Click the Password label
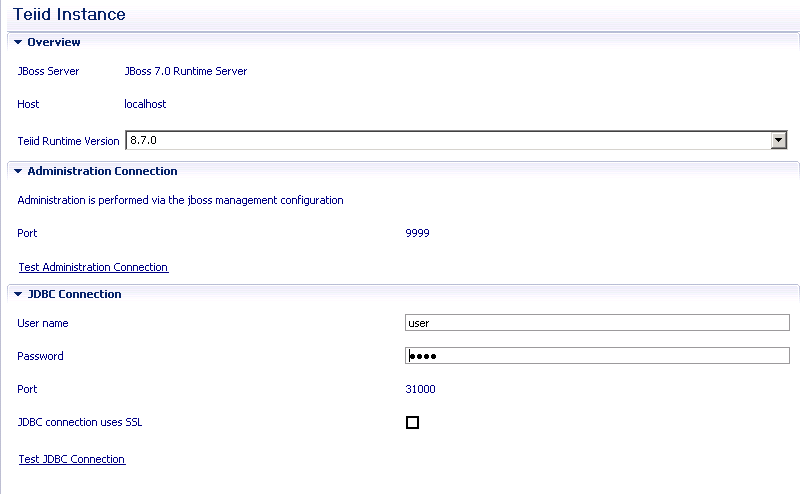The height and width of the screenshot is (494, 805). (40, 356)
